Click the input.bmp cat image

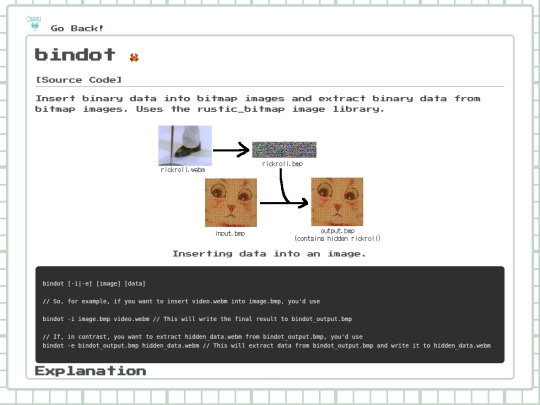[x=231, y=202]
